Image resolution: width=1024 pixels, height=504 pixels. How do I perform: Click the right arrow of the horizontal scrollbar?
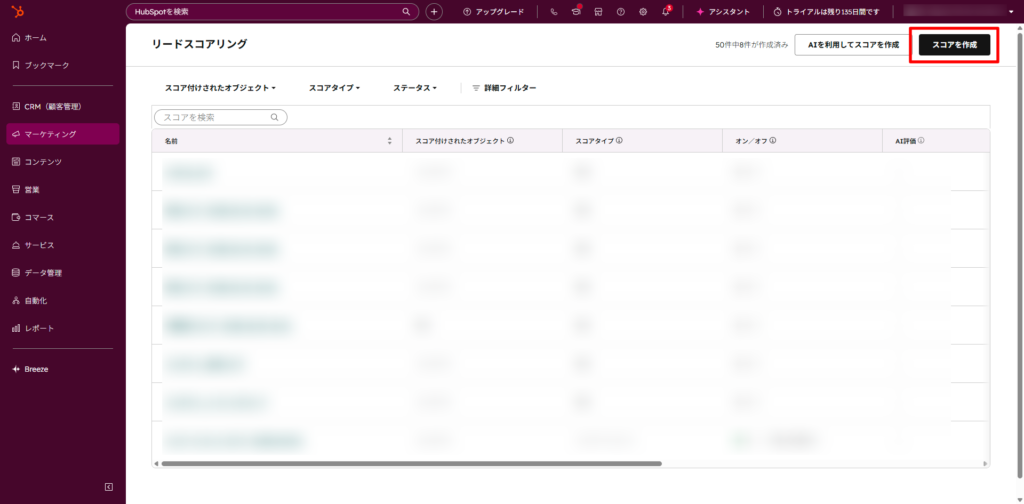985,464
